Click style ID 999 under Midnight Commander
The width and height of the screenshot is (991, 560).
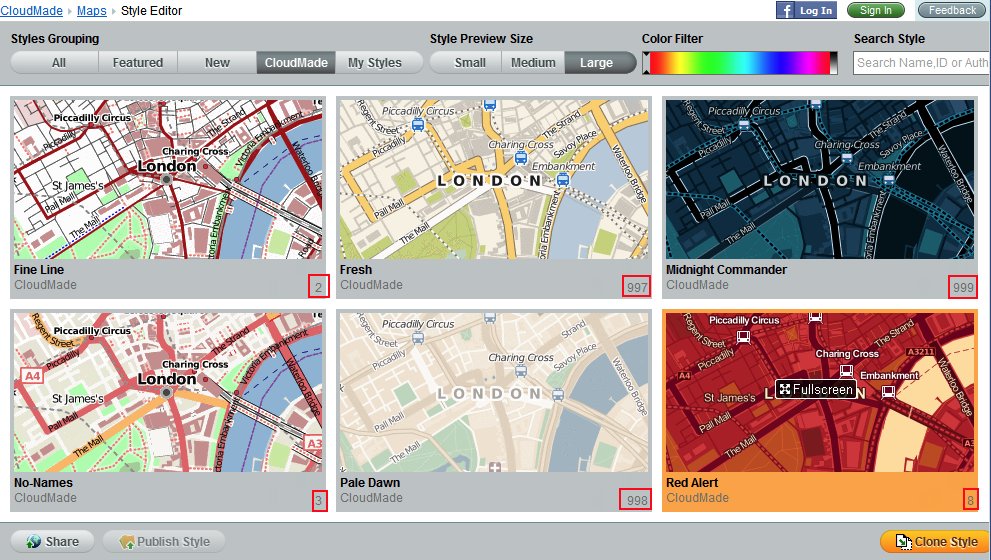pos(963,287)
